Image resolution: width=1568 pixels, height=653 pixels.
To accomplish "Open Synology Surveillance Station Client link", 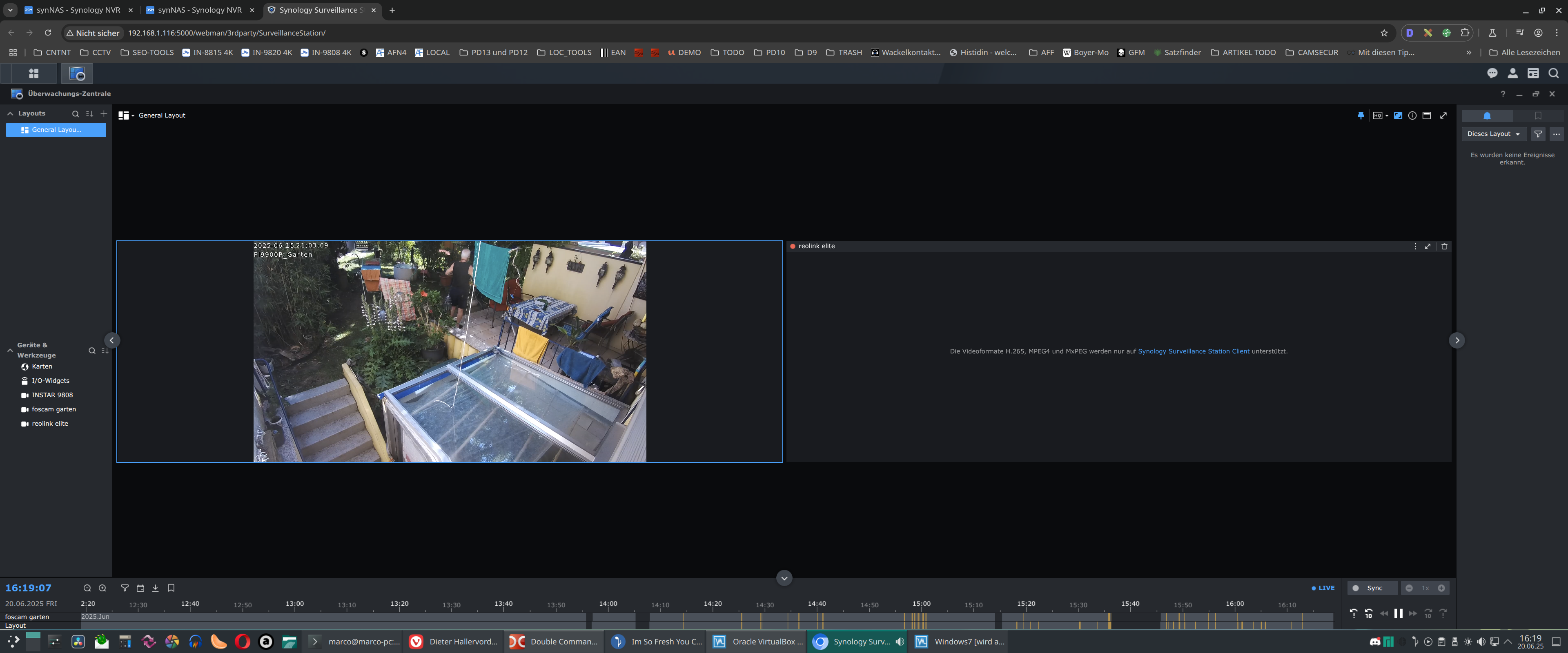I will tap(1193, 351).
